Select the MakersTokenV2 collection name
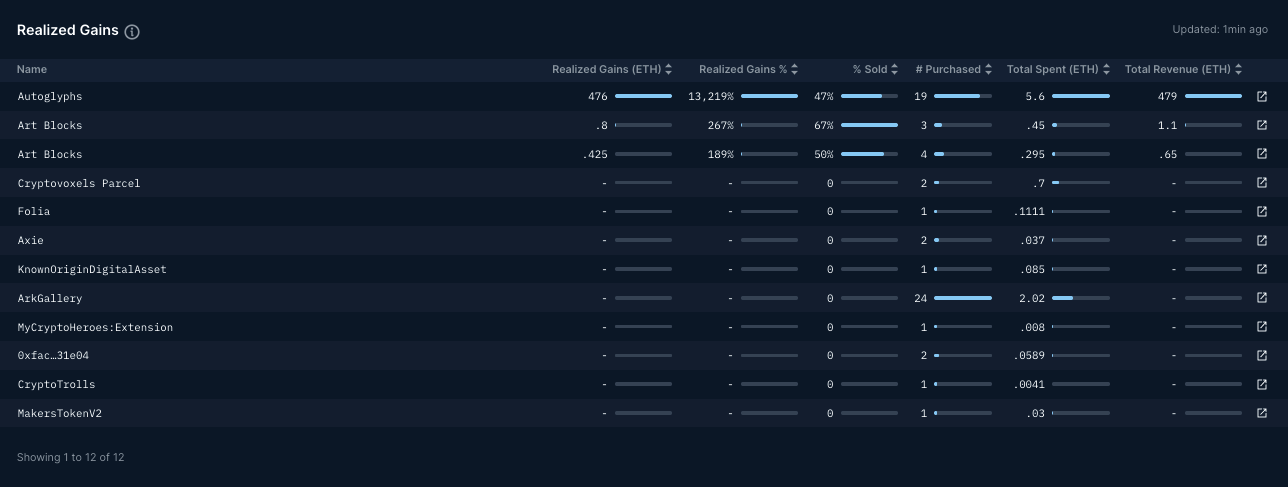Screen dimensions: 1288x487 point(60,413)
